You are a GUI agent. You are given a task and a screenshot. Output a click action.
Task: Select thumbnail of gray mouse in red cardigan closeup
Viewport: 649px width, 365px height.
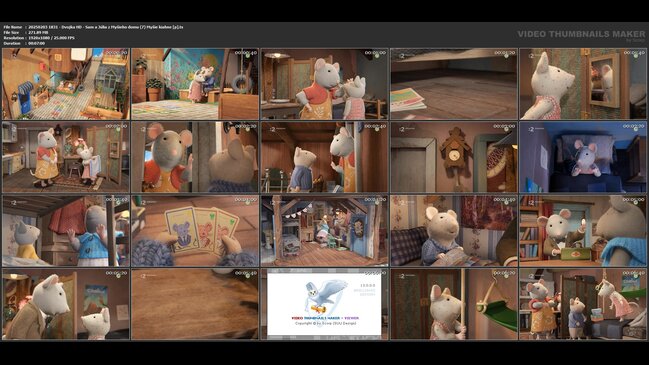[195, 157]
